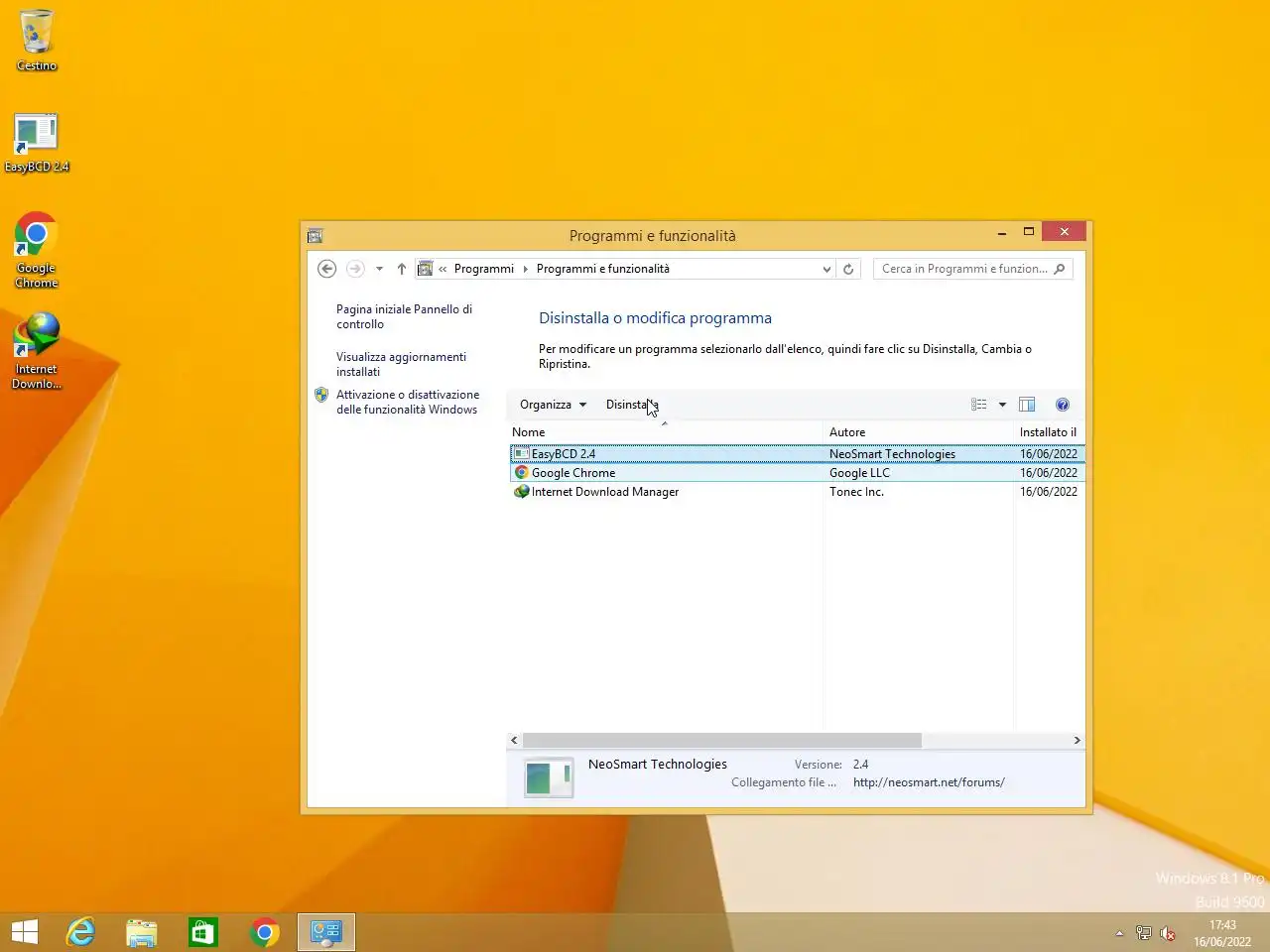The width and height of the screenshot is (1270, 952).
Task: Select the EasyBCD 2.4 program row
Action: [798, 454]
